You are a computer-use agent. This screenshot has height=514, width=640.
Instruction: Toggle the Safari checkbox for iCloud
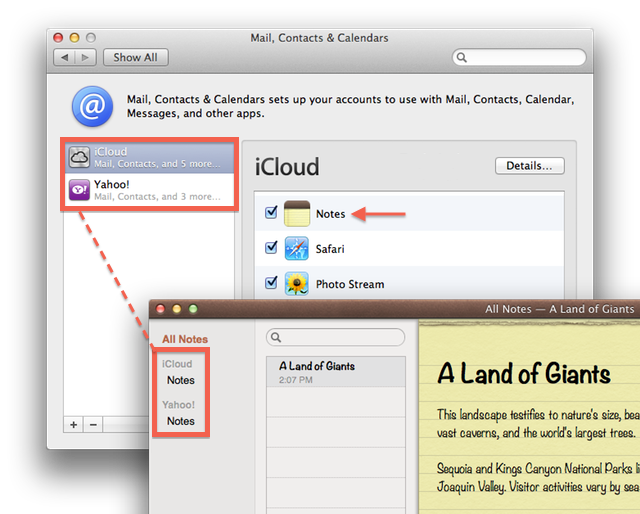pos(271,247)
